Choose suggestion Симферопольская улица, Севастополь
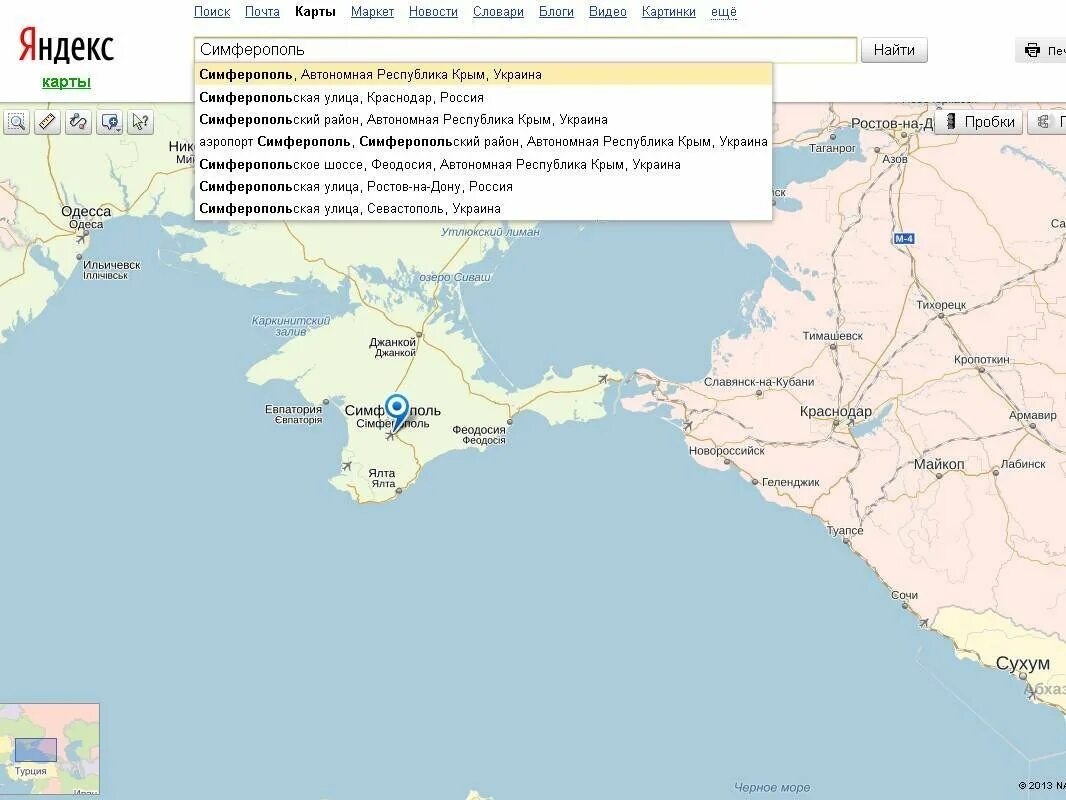 click(483, 209)
